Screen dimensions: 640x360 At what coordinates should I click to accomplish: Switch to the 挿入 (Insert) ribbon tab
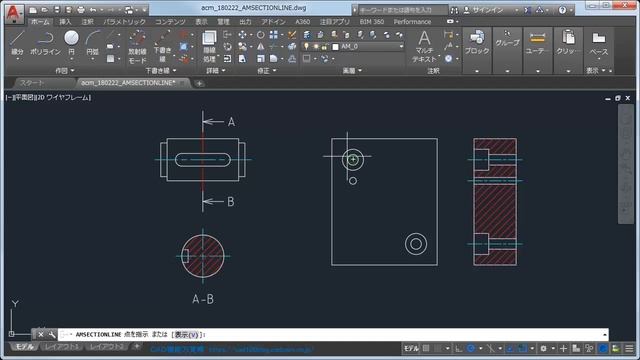(65, 22)
